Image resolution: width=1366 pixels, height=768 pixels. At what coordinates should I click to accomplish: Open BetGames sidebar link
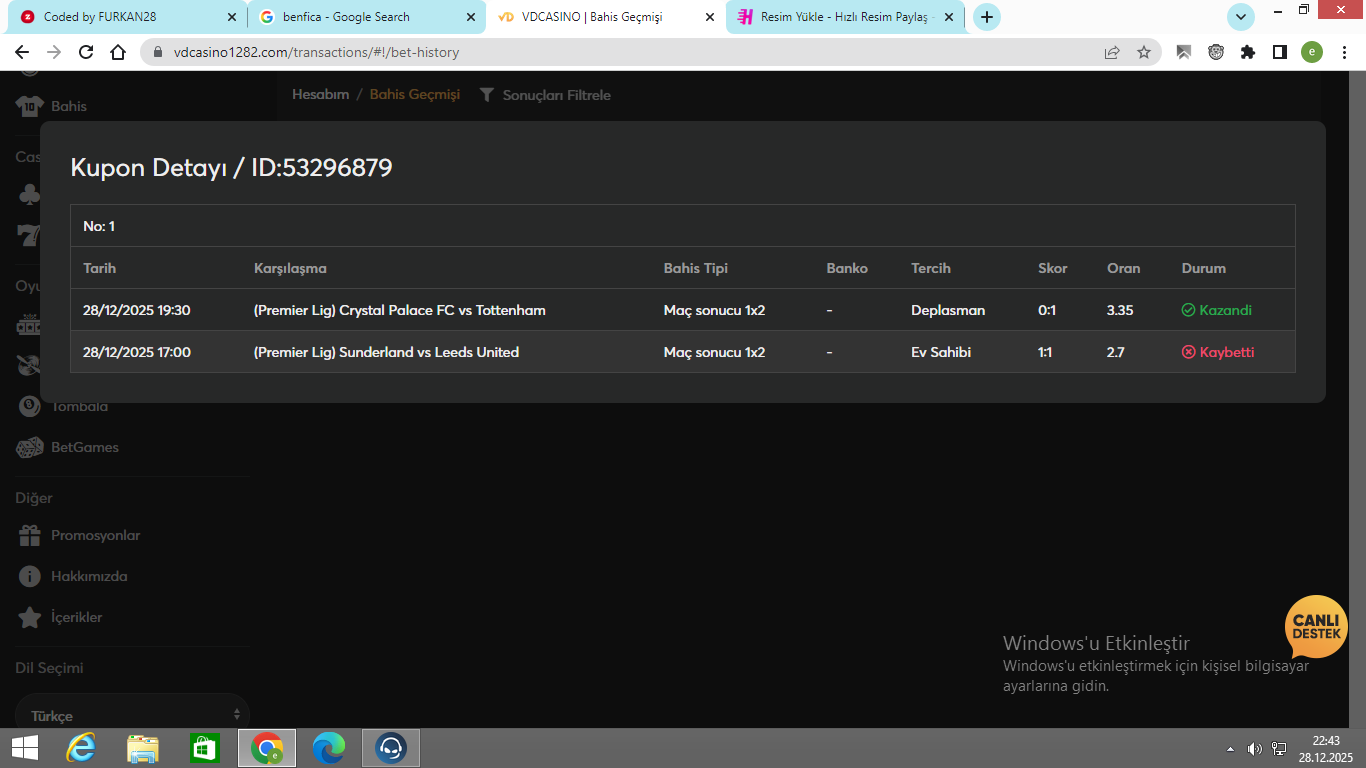tap(85, 447)
